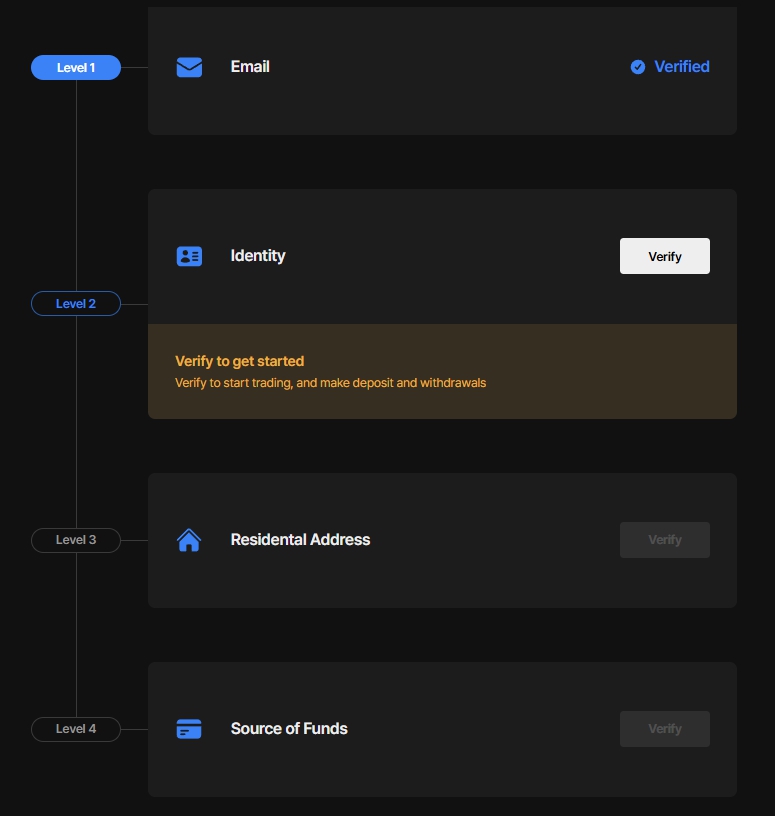The width and height of the screenshot is (775, 816).
Task: Click the Email envelope icon
Action: [x=189, y=67]
